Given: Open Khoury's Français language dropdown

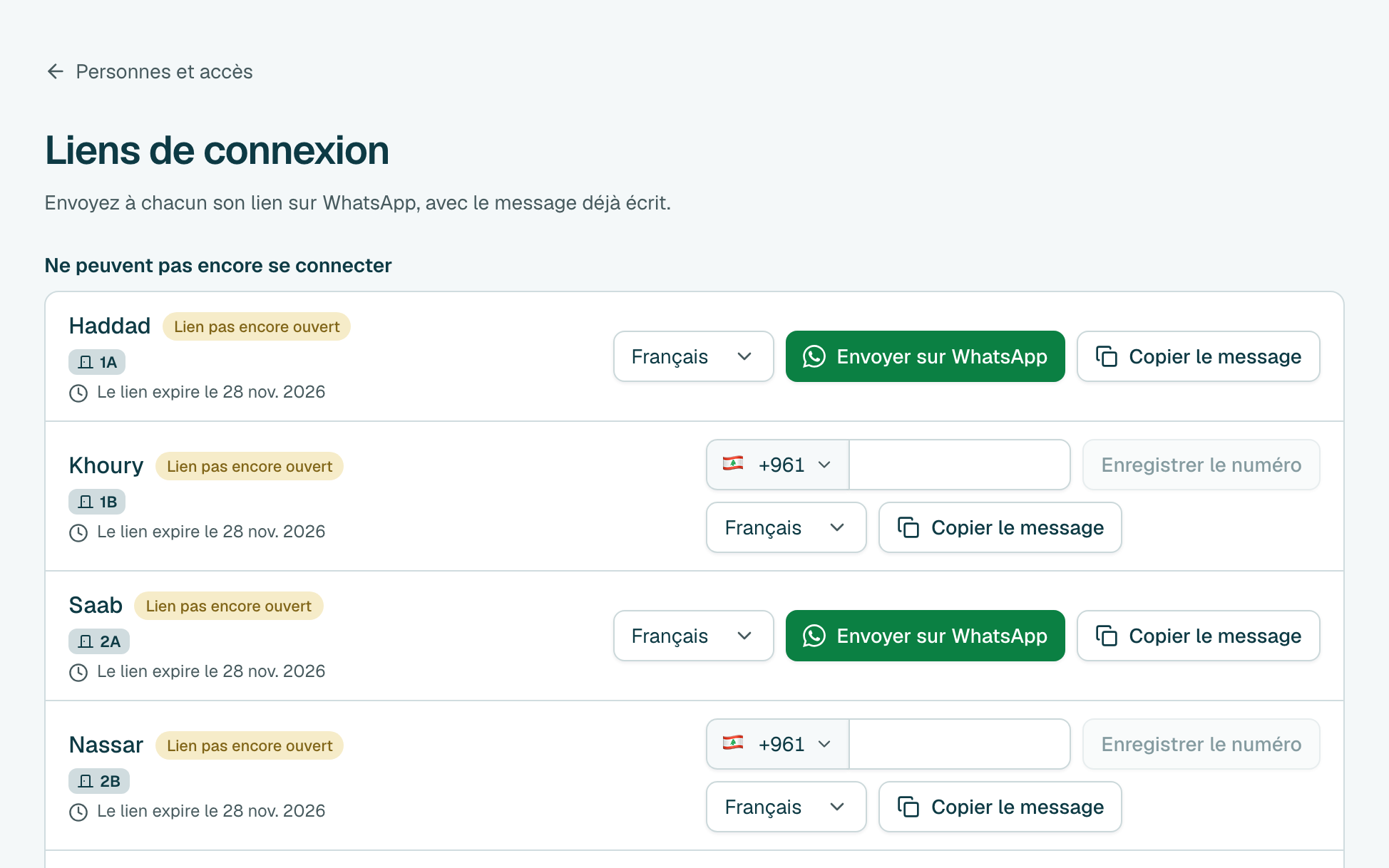Looking at the screenshot, I should (x=786, y=527).
